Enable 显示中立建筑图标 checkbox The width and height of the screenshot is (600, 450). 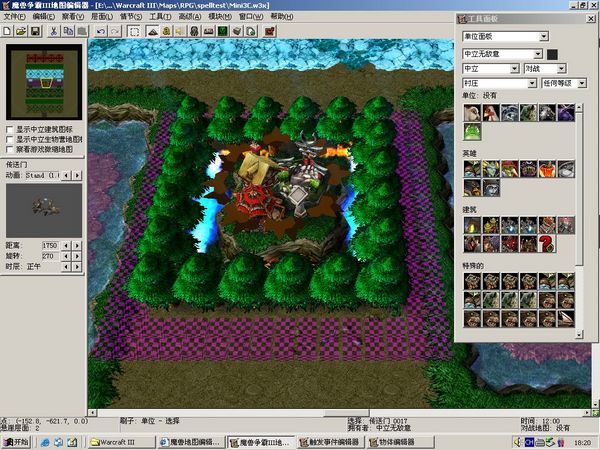10,129
